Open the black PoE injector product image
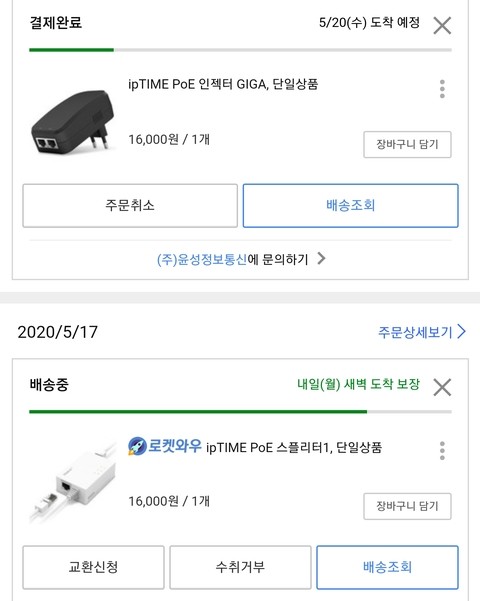The height and width of the screenshot is (601, 480). coord(72,122)
